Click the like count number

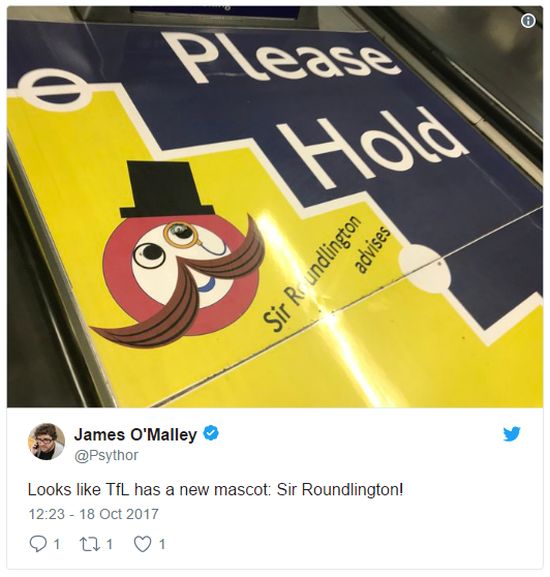[162, 544]
